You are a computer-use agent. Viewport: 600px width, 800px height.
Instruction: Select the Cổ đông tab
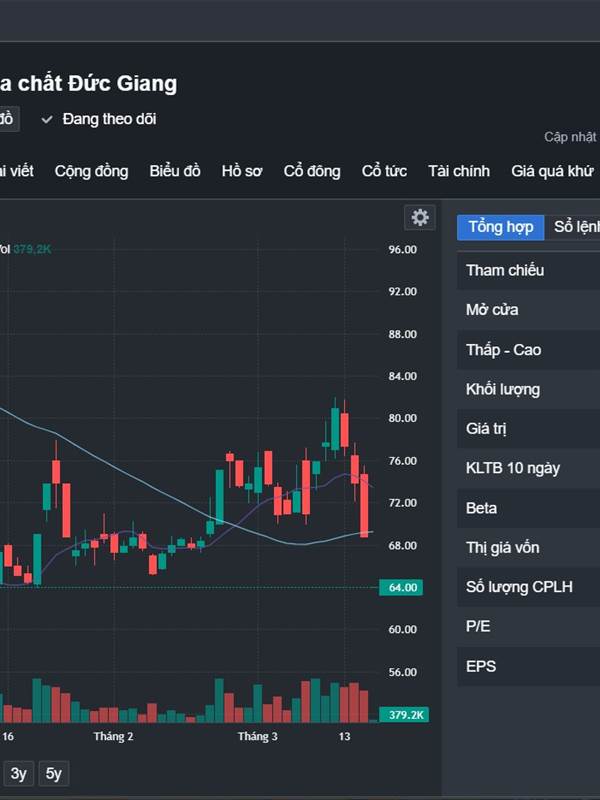[x=312, y=171]
